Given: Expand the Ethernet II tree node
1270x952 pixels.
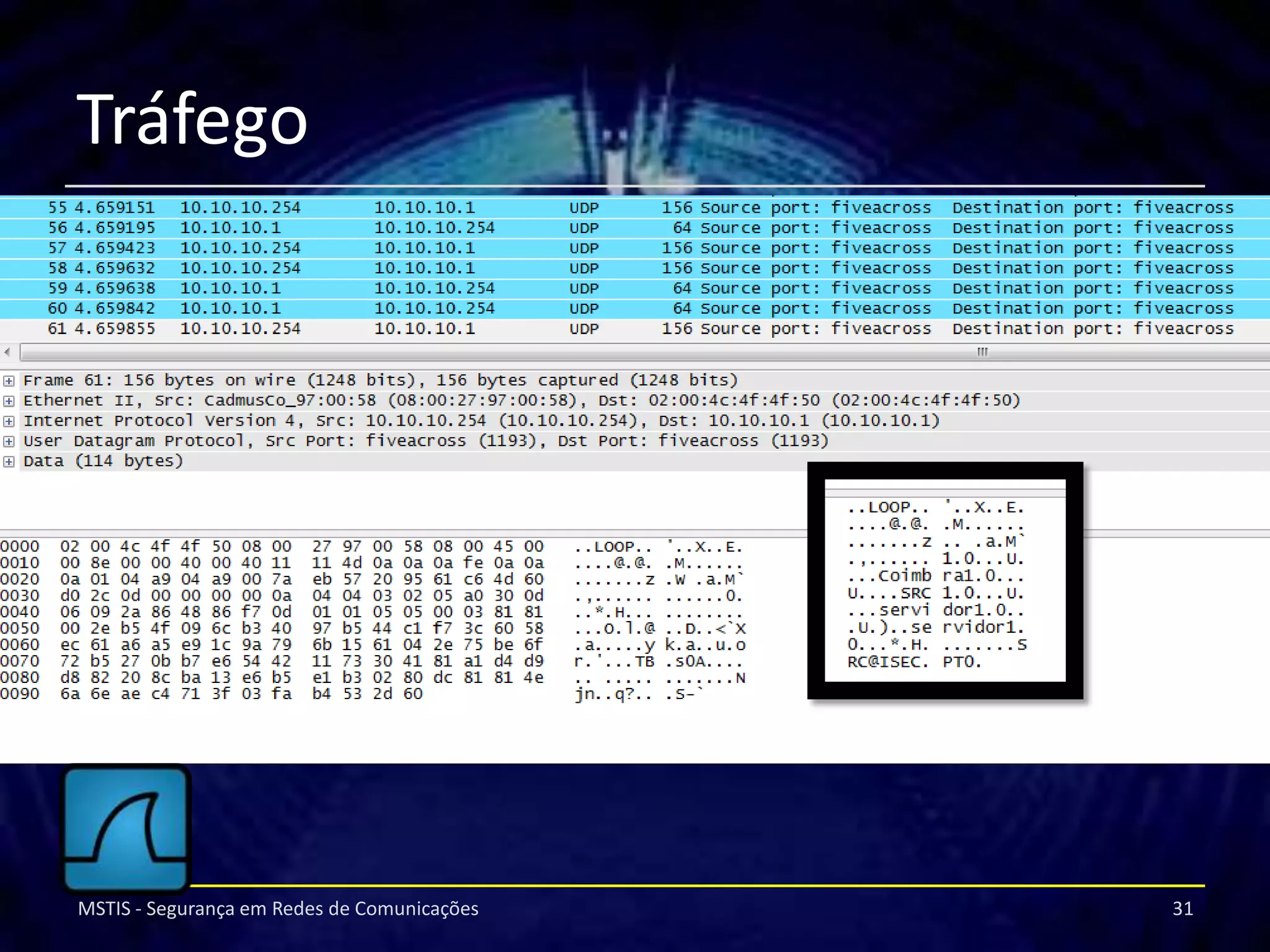Looking at the screenshot, I should pos(9,401).
